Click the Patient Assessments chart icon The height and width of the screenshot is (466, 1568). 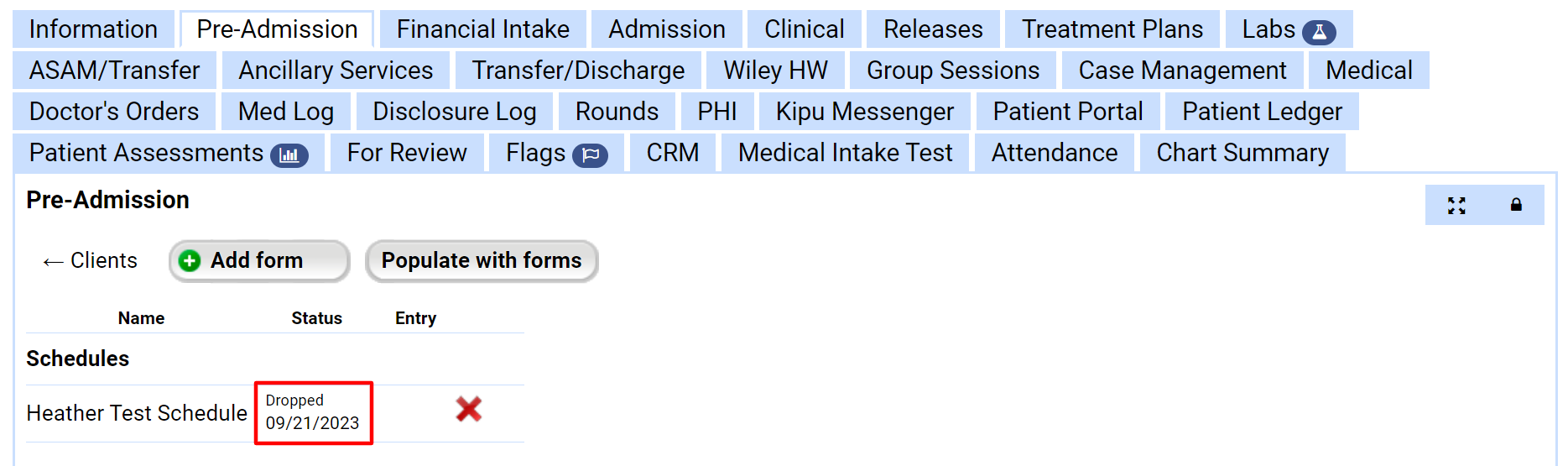pos(289,155)
